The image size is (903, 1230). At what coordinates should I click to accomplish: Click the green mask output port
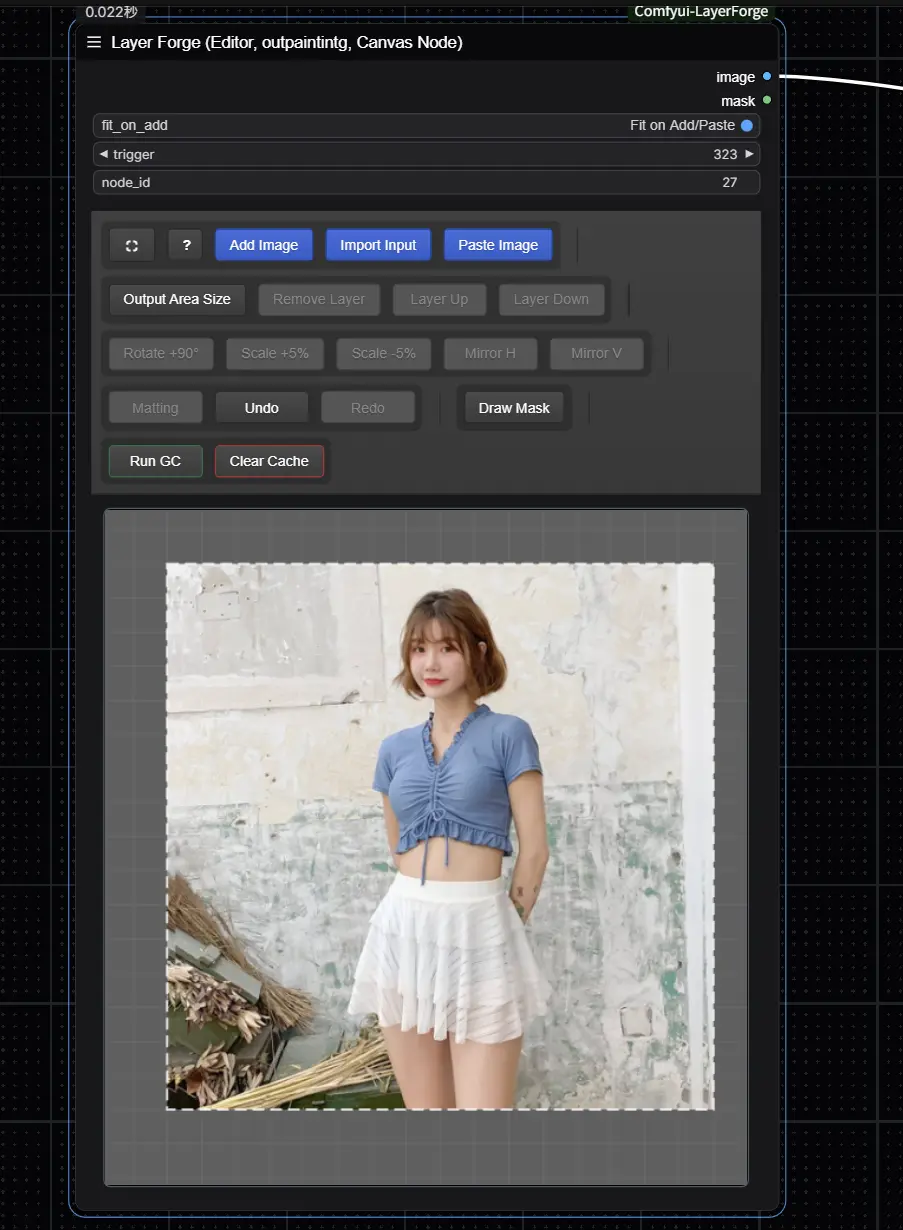pos(766,100)
